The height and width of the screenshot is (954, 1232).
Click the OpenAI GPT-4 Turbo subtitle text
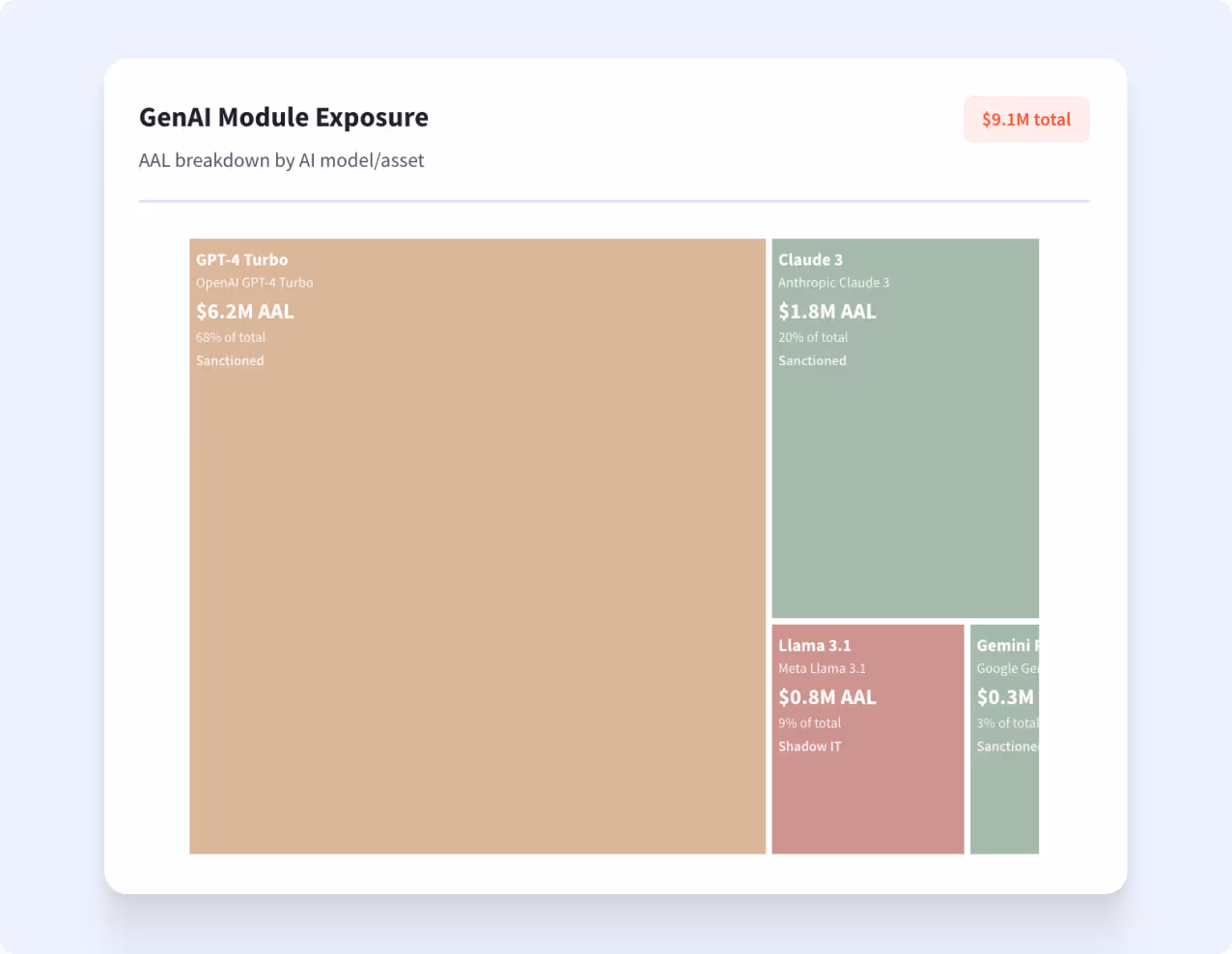point(254,282)
